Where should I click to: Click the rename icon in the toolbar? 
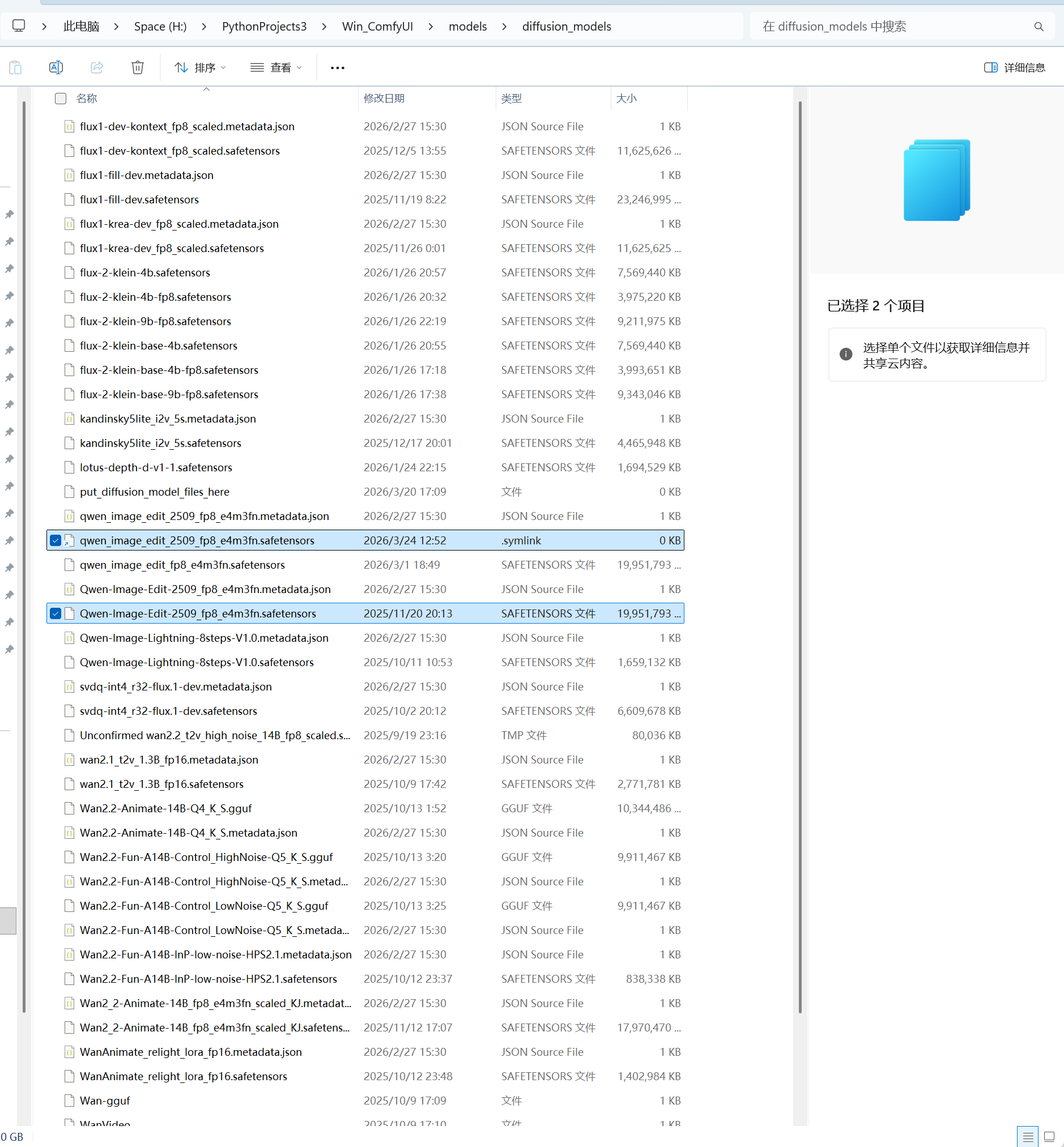(x=56, y=67)
